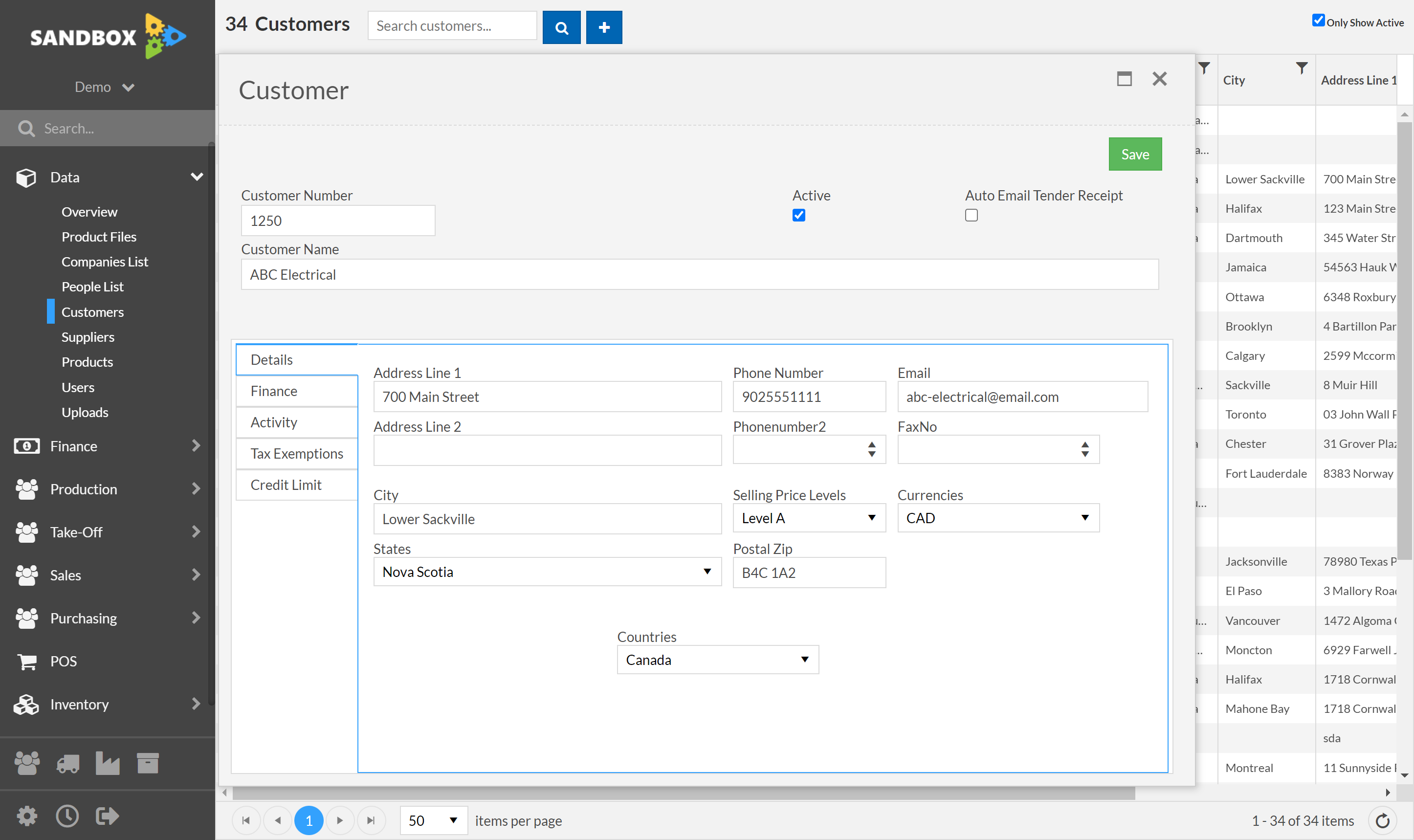The width and height of the screenshot is (1414, 840).
Task: Click the Inventory boxes icon
Action: pyautogui.click(x=26, y=704)
